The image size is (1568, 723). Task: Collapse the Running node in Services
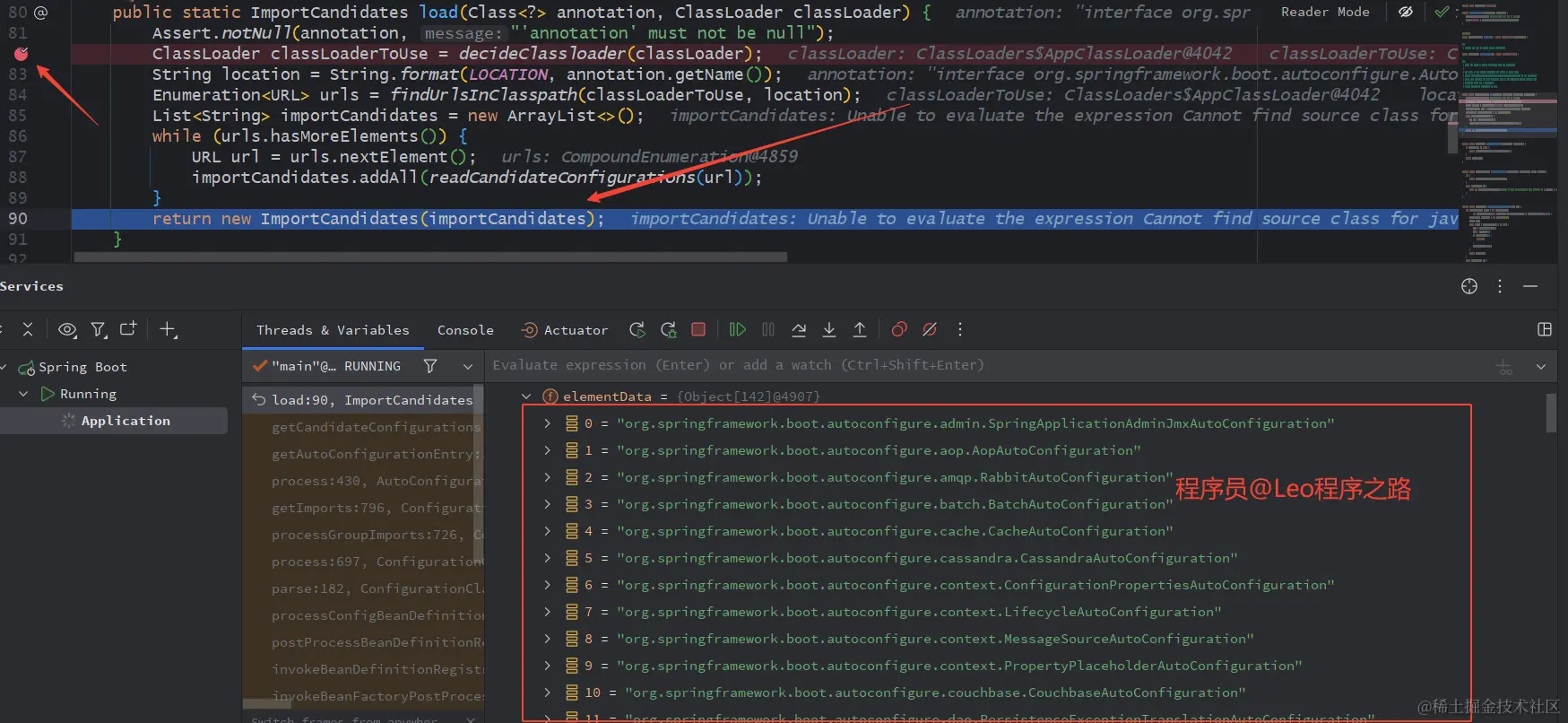(24, 394)
